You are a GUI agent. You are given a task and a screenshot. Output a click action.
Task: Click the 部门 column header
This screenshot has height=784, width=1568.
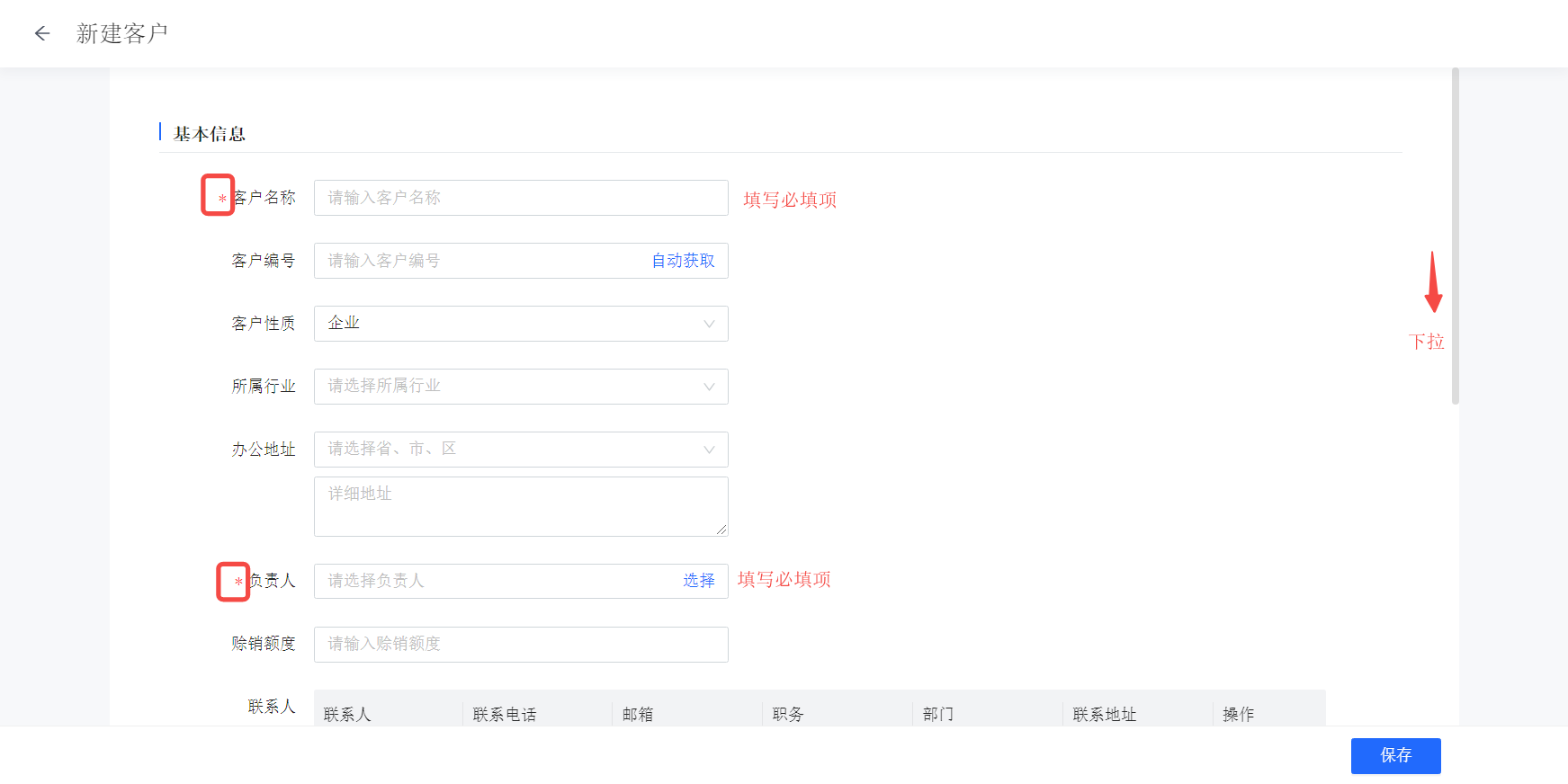pos(938,715)
